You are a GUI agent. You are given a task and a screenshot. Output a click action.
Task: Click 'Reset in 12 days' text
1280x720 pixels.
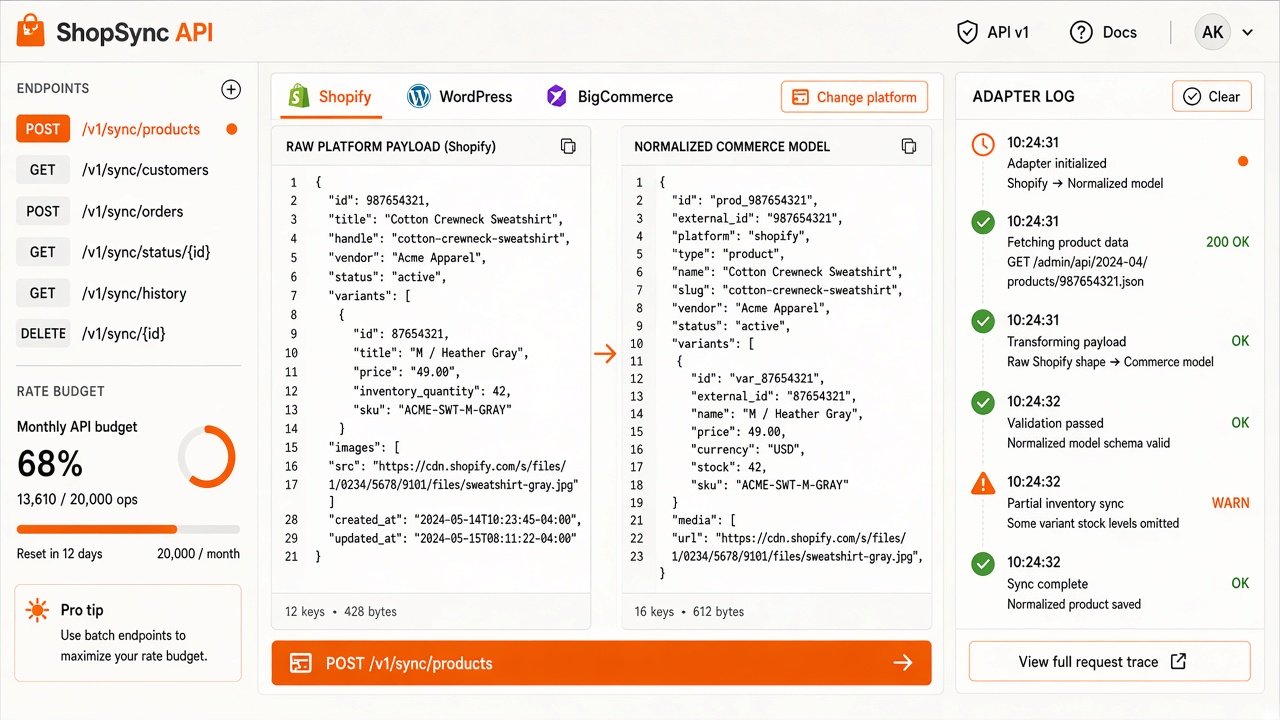click(x=60, y=554)
